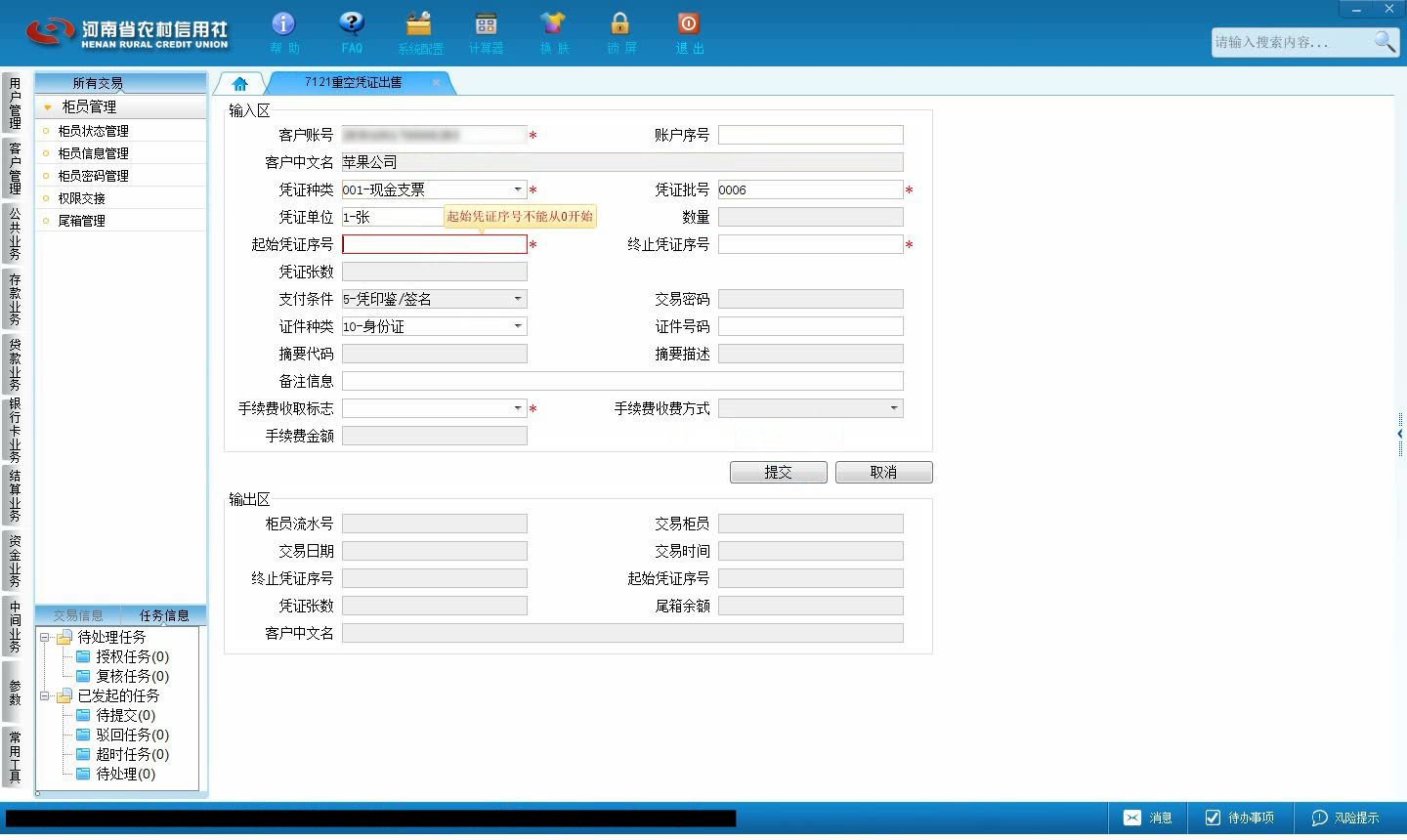Viewport: 1407px width, 840px height.
Task: Open 贷款业务 sidebar tab
Action: 15,363
